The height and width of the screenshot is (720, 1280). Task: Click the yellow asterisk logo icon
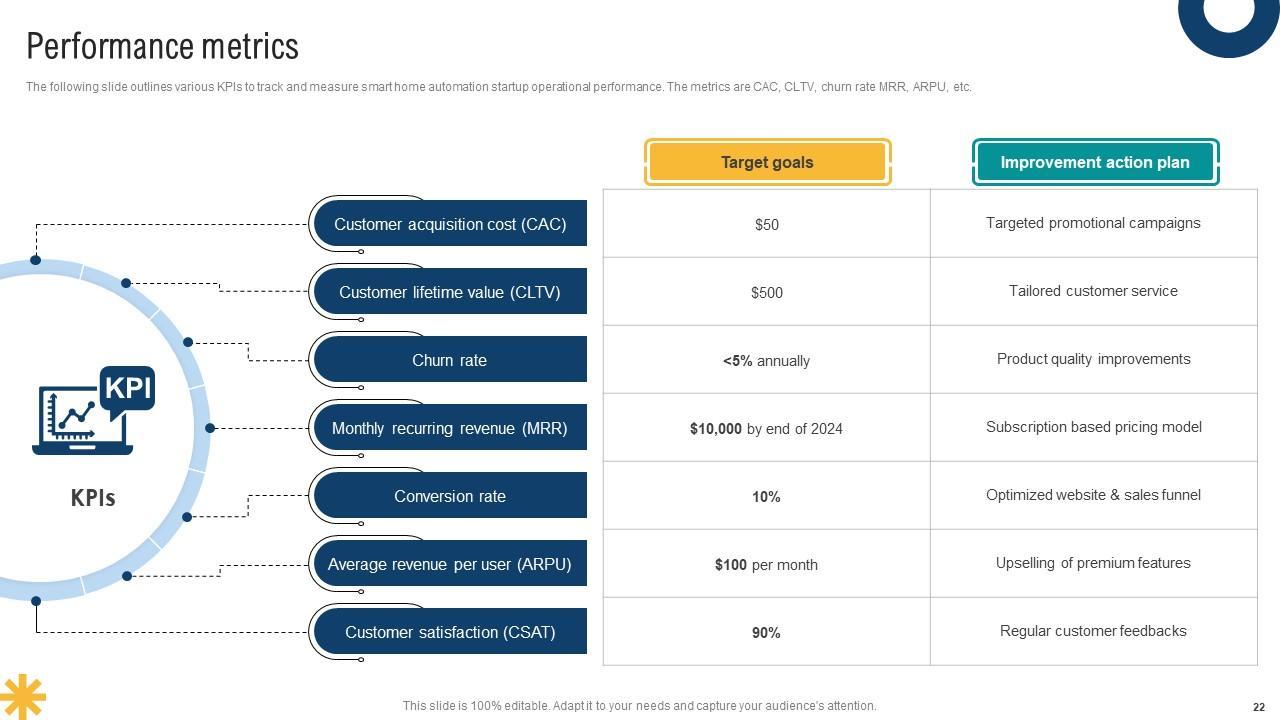pos(21,695)
